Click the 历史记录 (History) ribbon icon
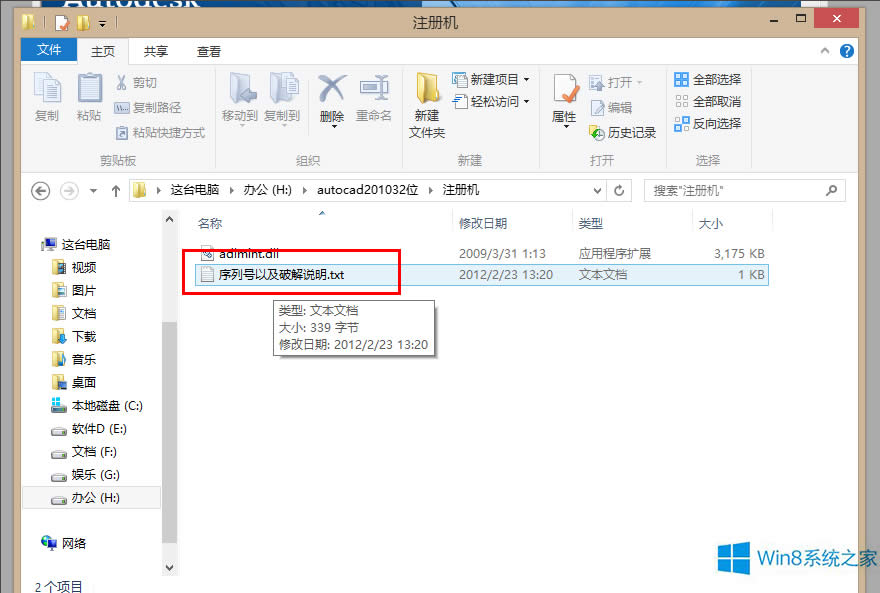The width and height of the screenshot is (880, 593). 623,131
